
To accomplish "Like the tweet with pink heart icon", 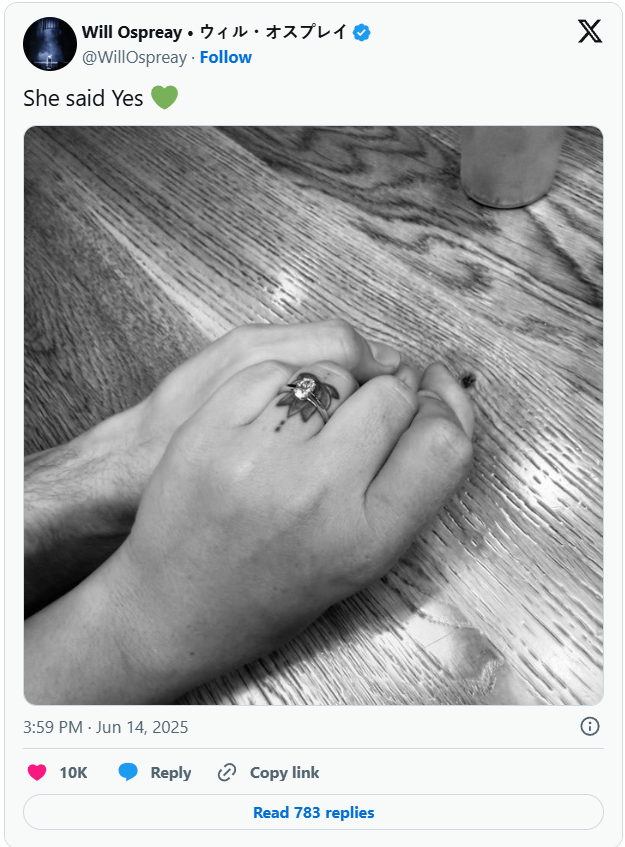I will tap(37, 772).
